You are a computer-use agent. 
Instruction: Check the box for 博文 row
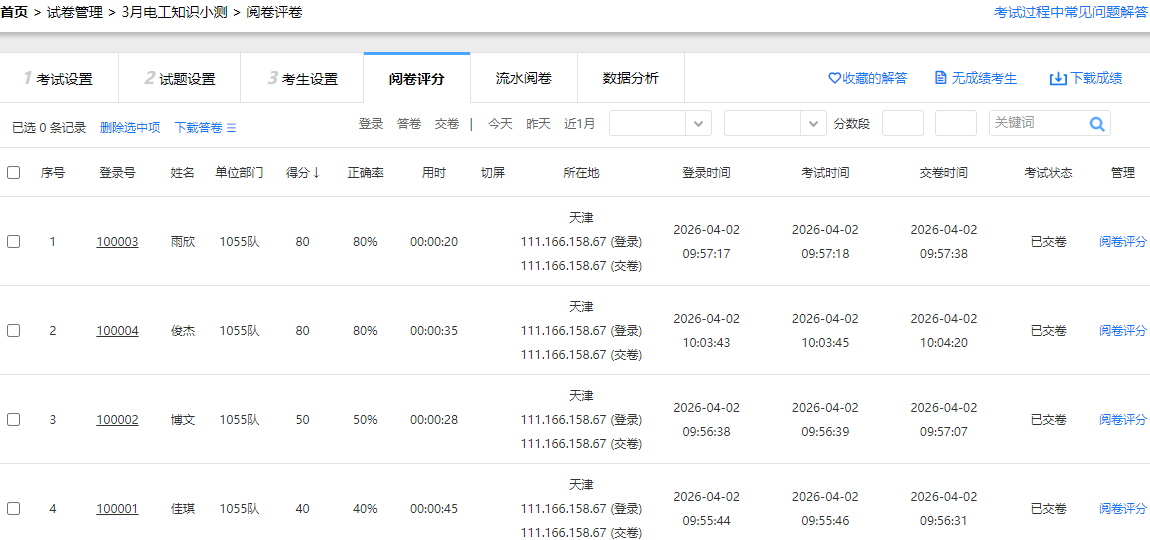tap(13, 420)
